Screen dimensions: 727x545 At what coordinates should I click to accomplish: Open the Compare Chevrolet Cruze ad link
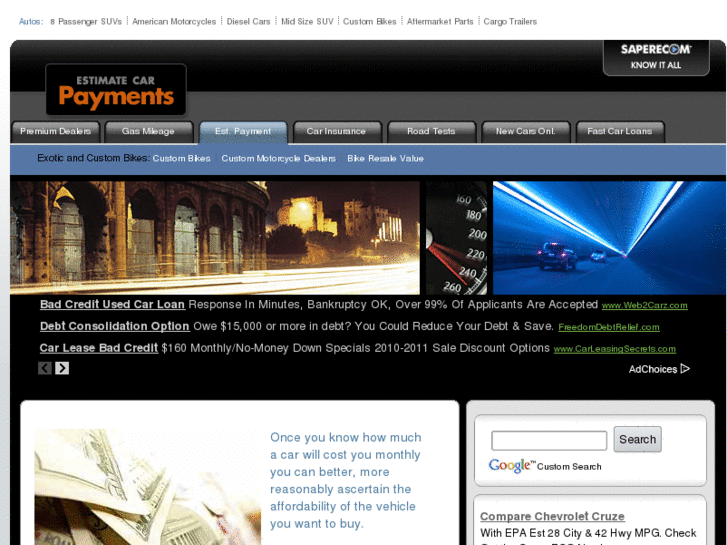[x=552, y=516]
